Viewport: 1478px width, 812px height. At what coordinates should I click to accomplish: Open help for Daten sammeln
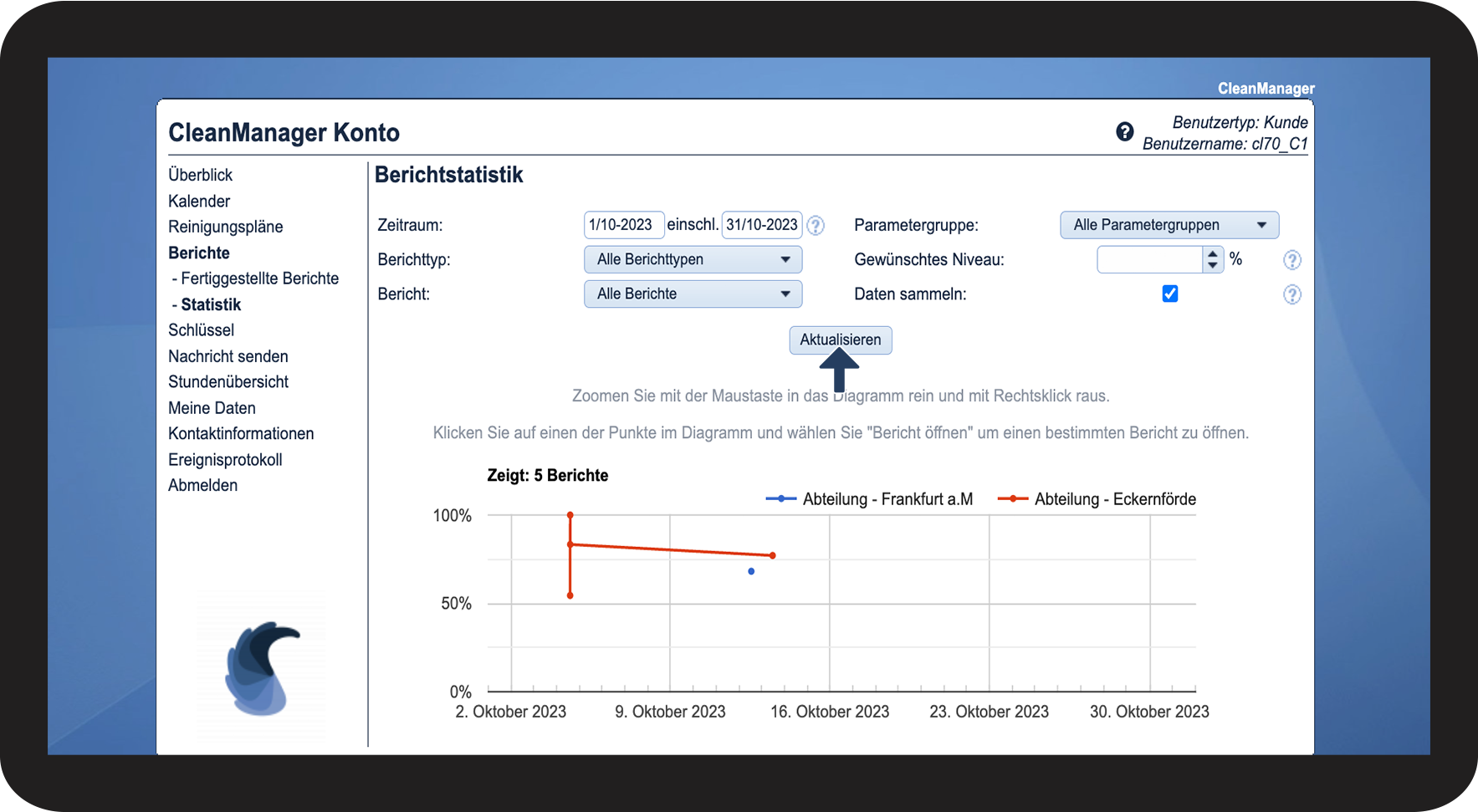[x=1292, y=294]
